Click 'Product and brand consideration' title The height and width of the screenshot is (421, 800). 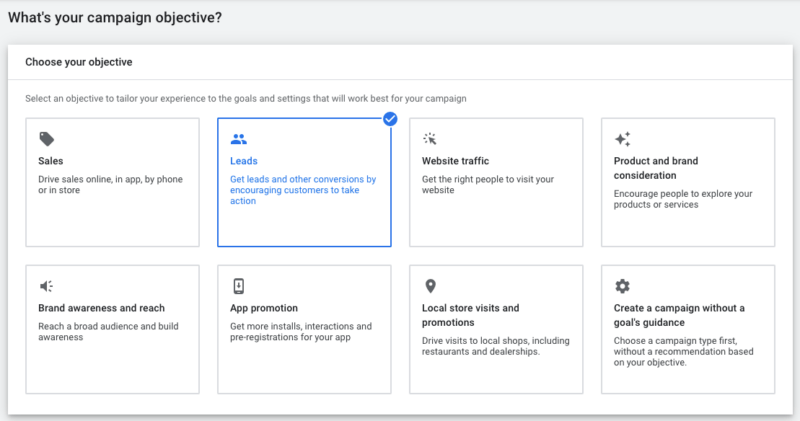tap(656, 168)
